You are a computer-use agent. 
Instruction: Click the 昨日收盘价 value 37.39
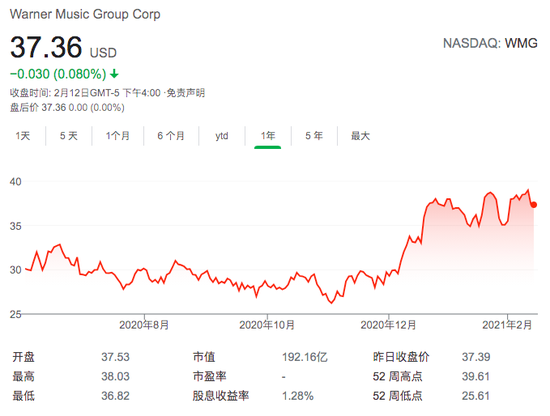[x=476, y=357]
